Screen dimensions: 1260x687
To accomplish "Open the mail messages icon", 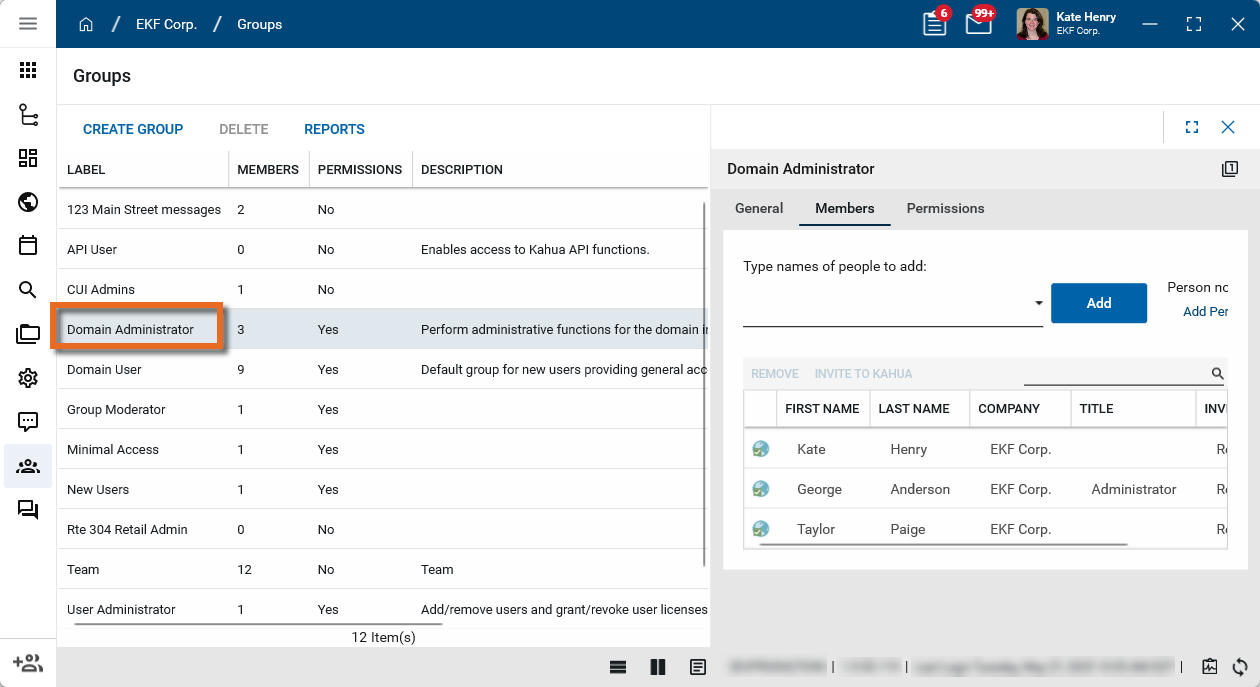I will point(978,24).
